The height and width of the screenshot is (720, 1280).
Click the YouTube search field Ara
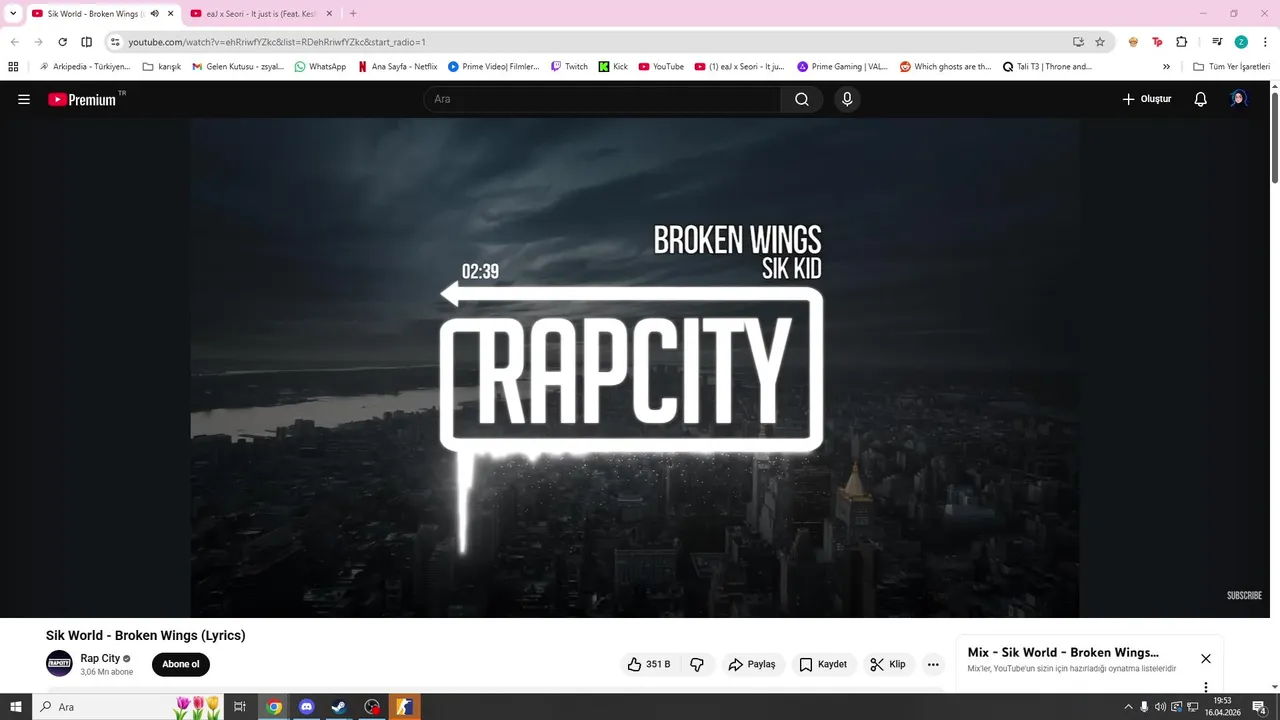(602, 99)
